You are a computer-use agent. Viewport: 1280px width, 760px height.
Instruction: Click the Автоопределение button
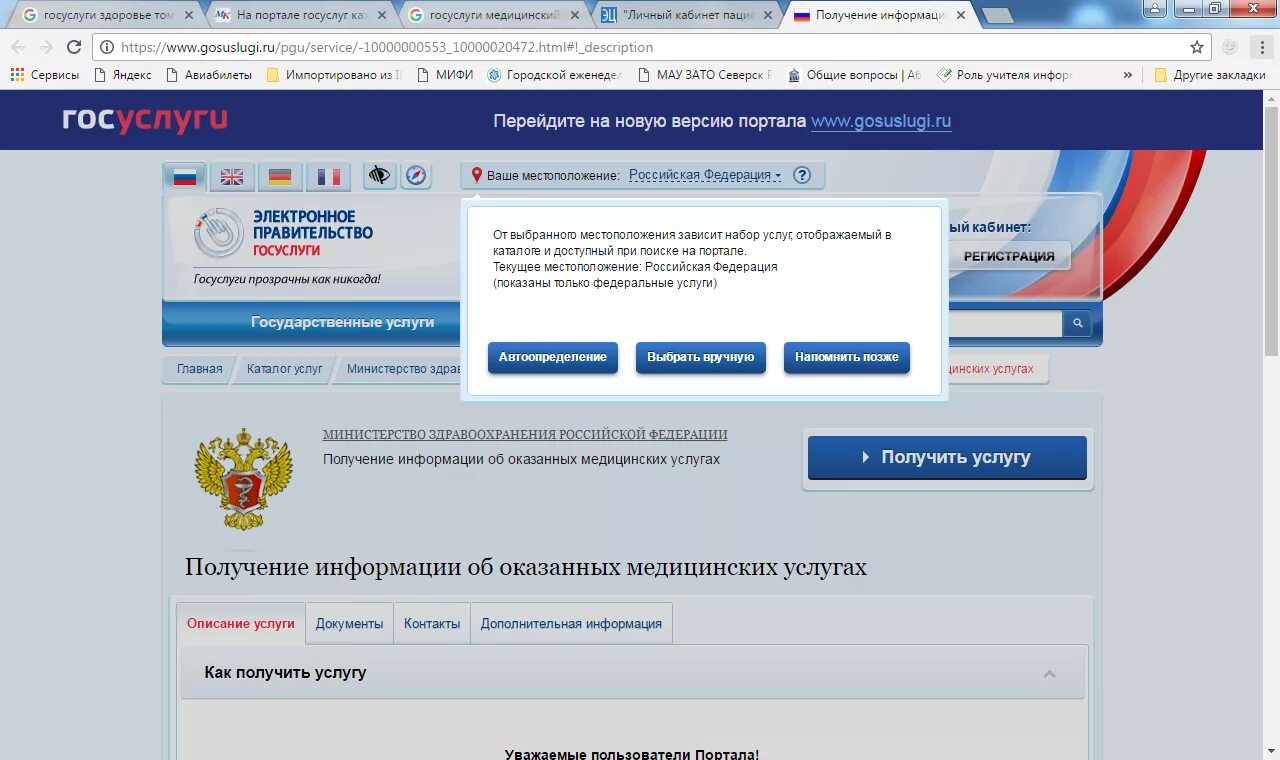coord(553,357)
